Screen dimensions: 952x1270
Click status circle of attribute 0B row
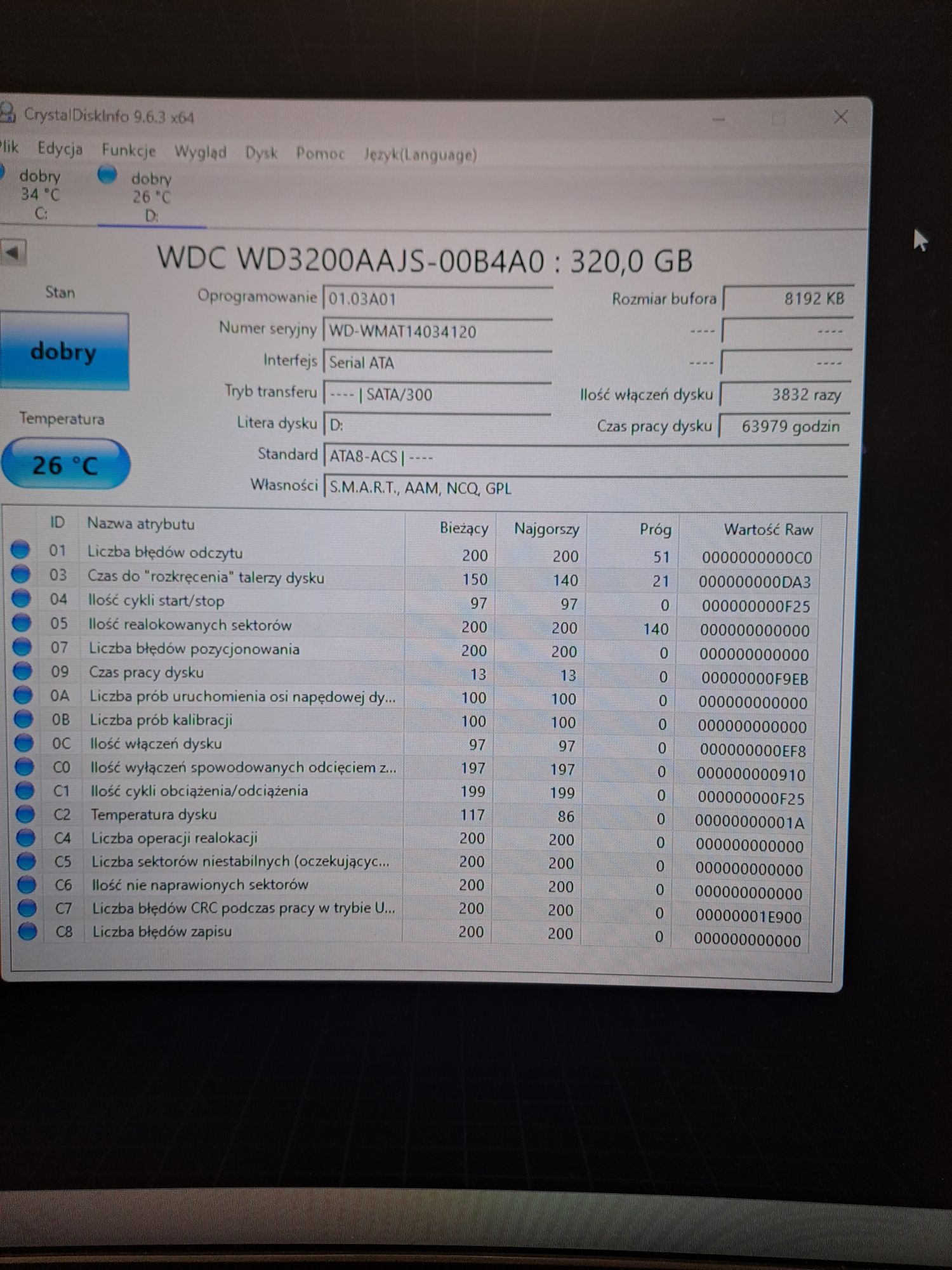(23, 718)
